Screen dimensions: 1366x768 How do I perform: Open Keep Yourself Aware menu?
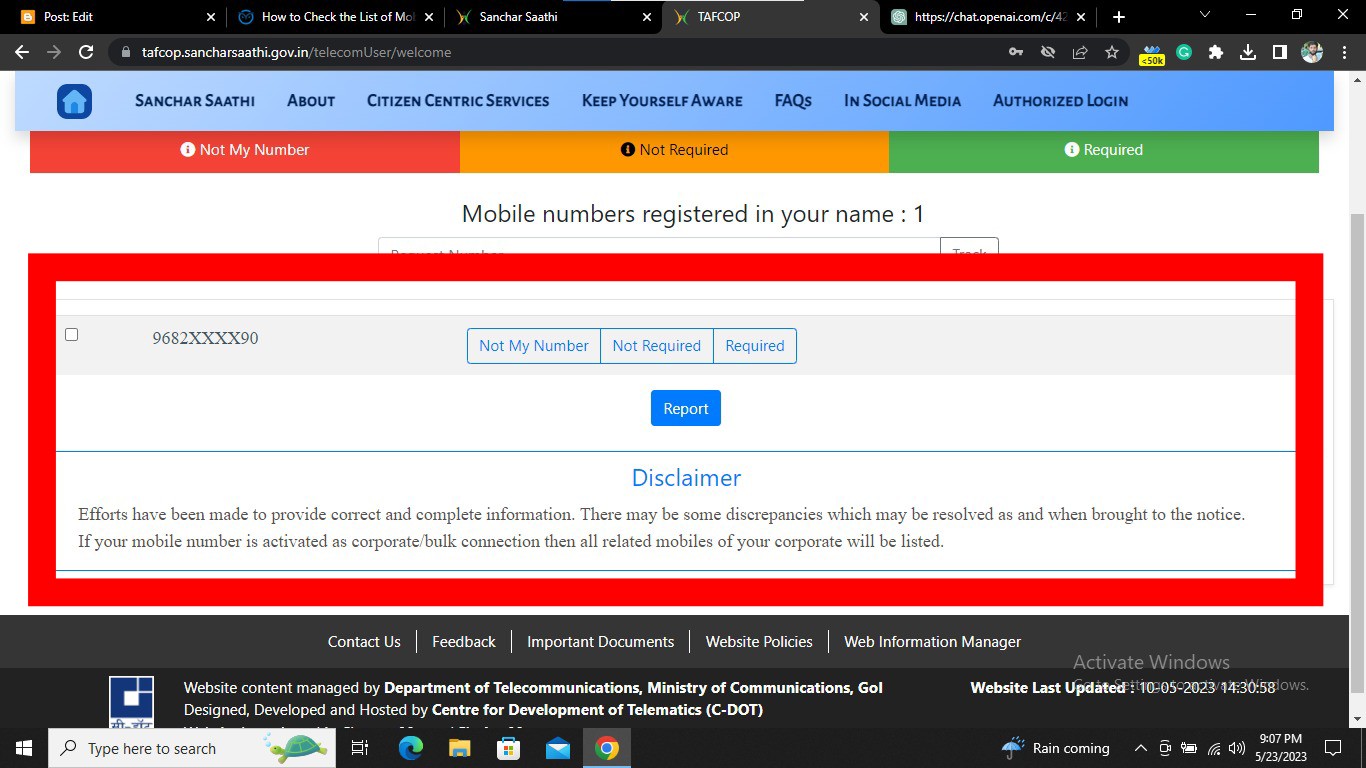(x=662, y=101)
